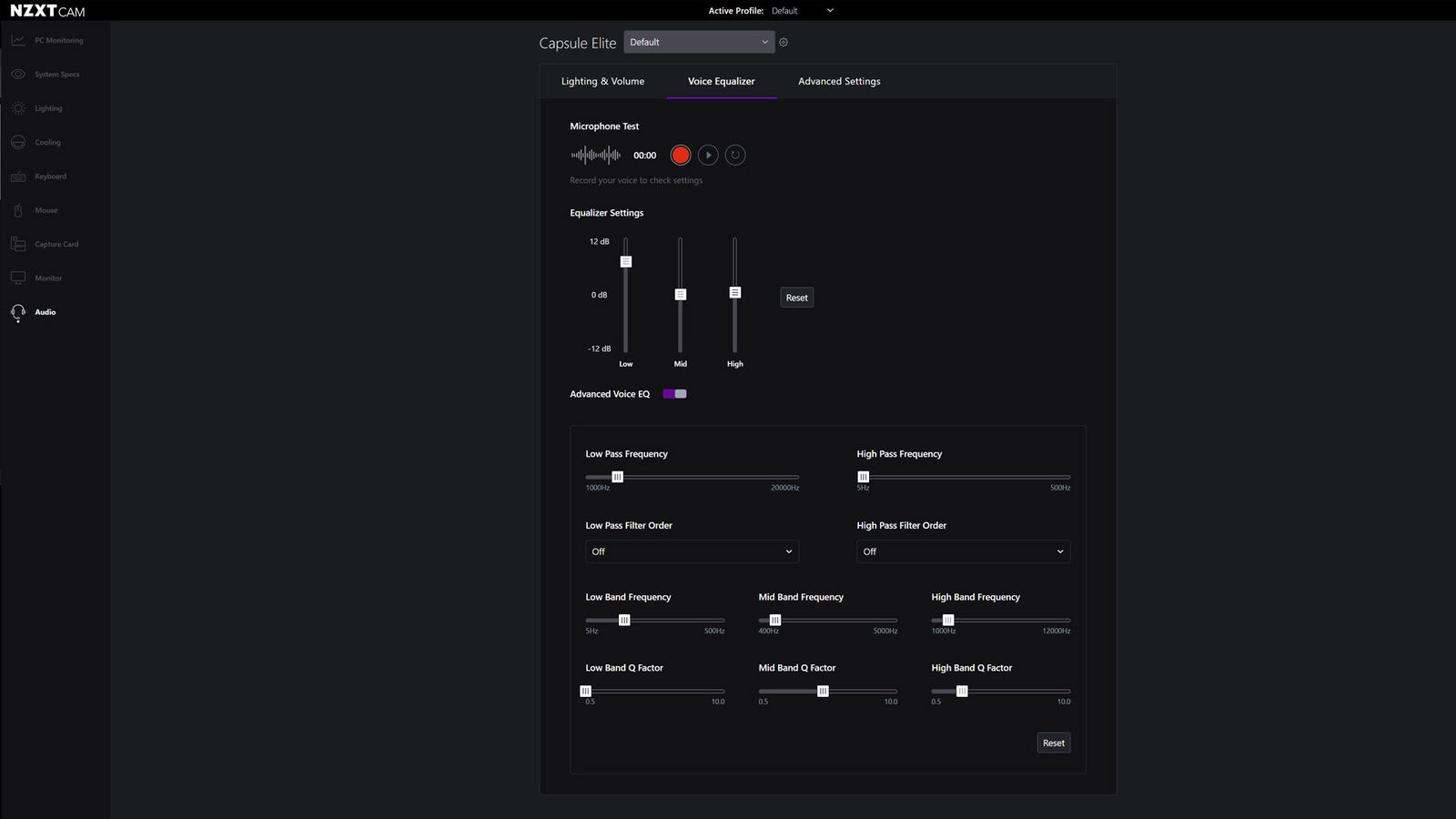The width and height of the screenshot is (1456, 819).
Task: Play back the recorded microphone test
Action: (x=708, y=156)
